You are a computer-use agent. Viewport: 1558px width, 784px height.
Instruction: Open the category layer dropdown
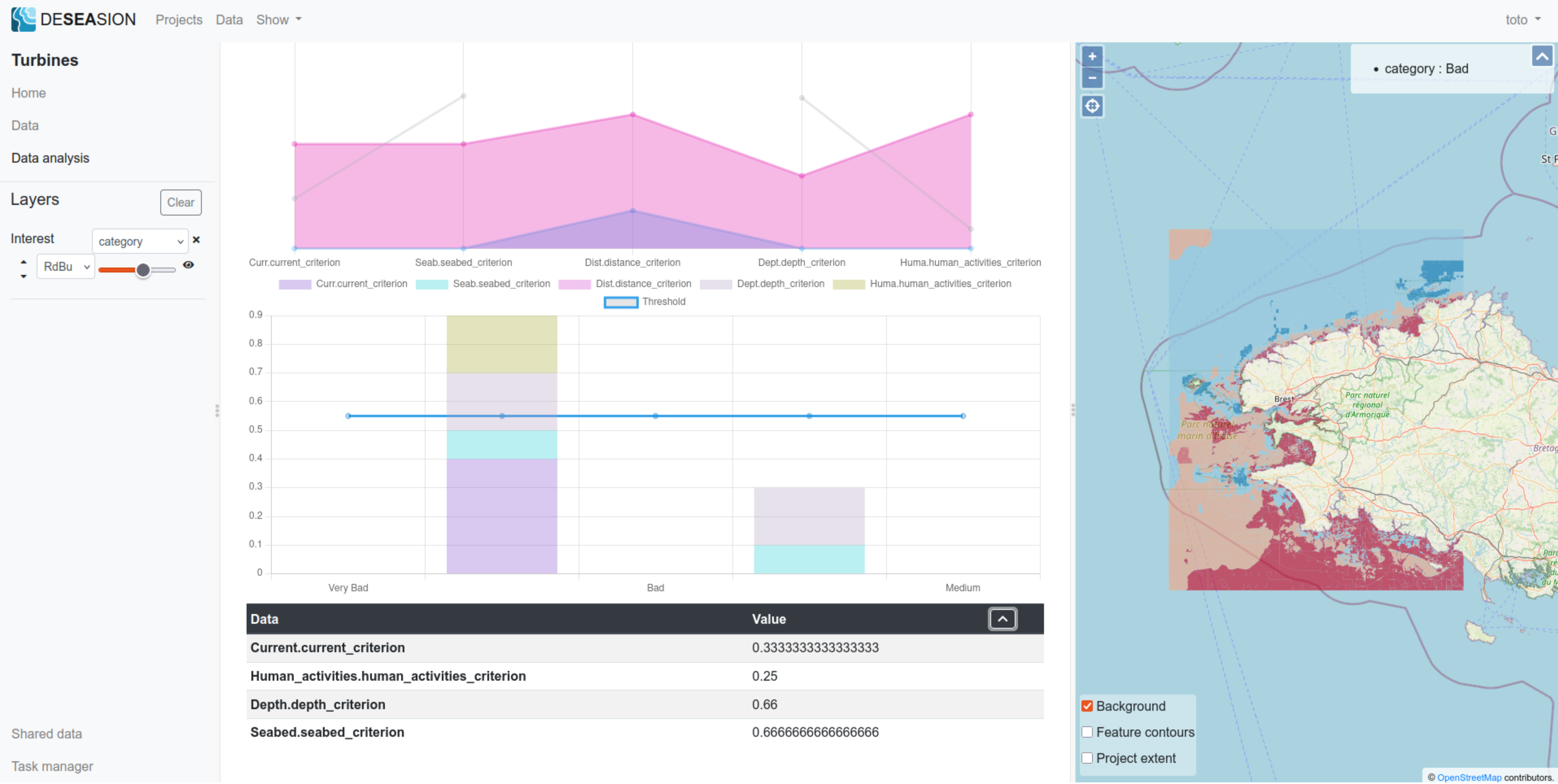140,241
